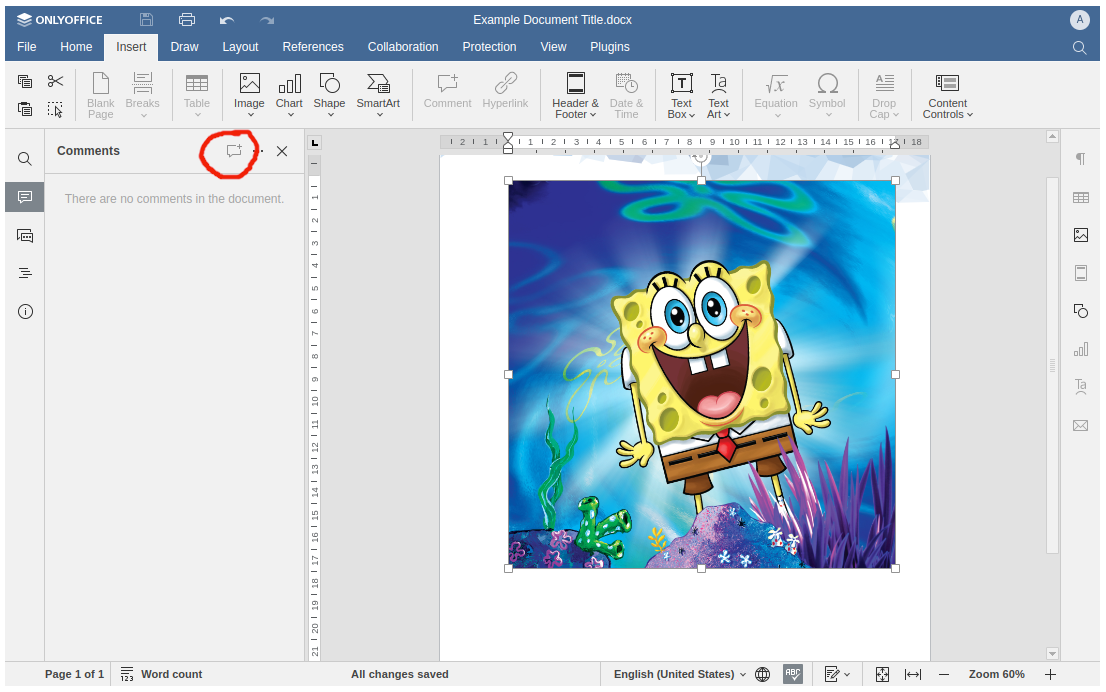The width and height of the screenshot is (1106, 692).
Task: Open the File tab
Action: click(27, 47)
